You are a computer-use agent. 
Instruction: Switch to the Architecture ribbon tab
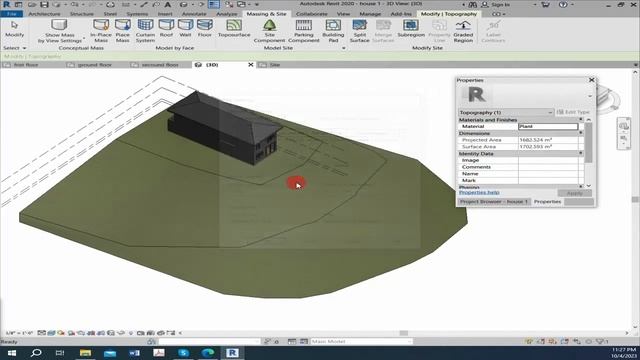point(44,14)
